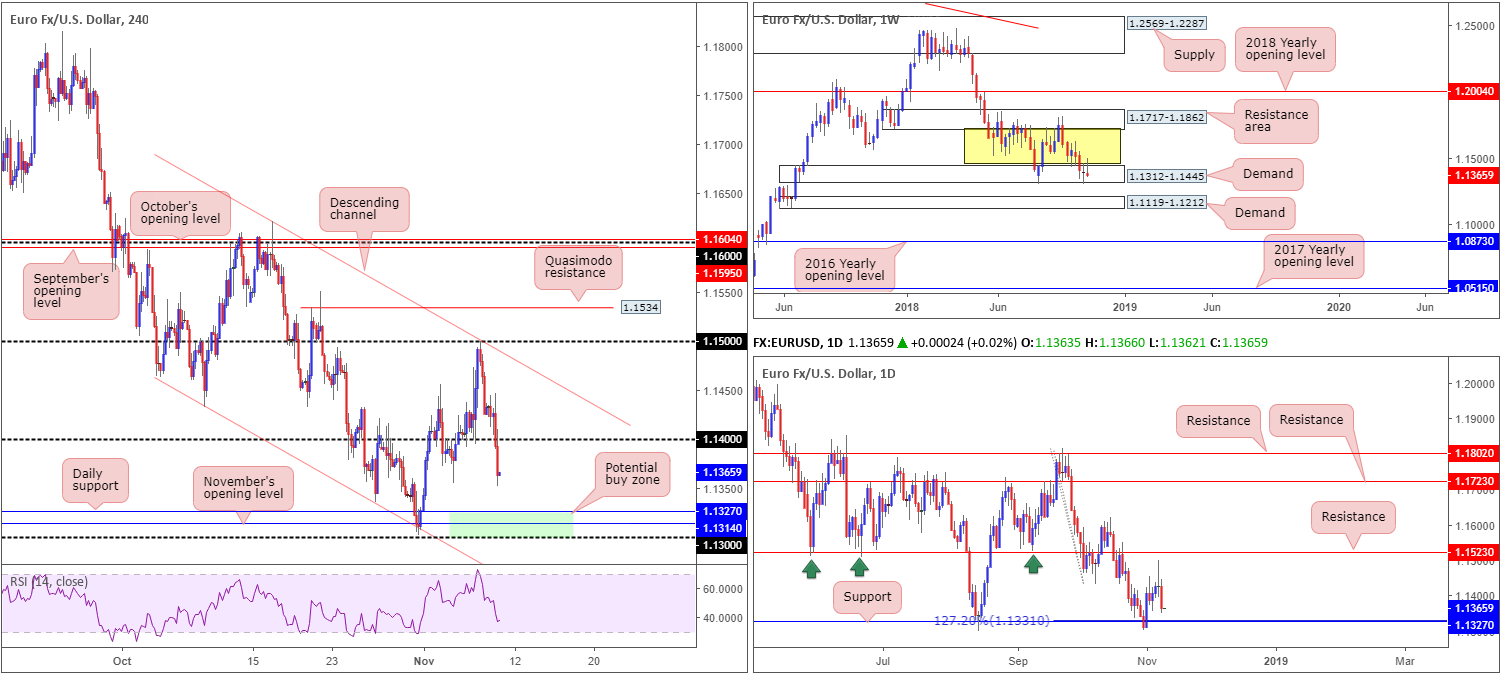Select the O:1.13635 open value

coord(1049,342)
